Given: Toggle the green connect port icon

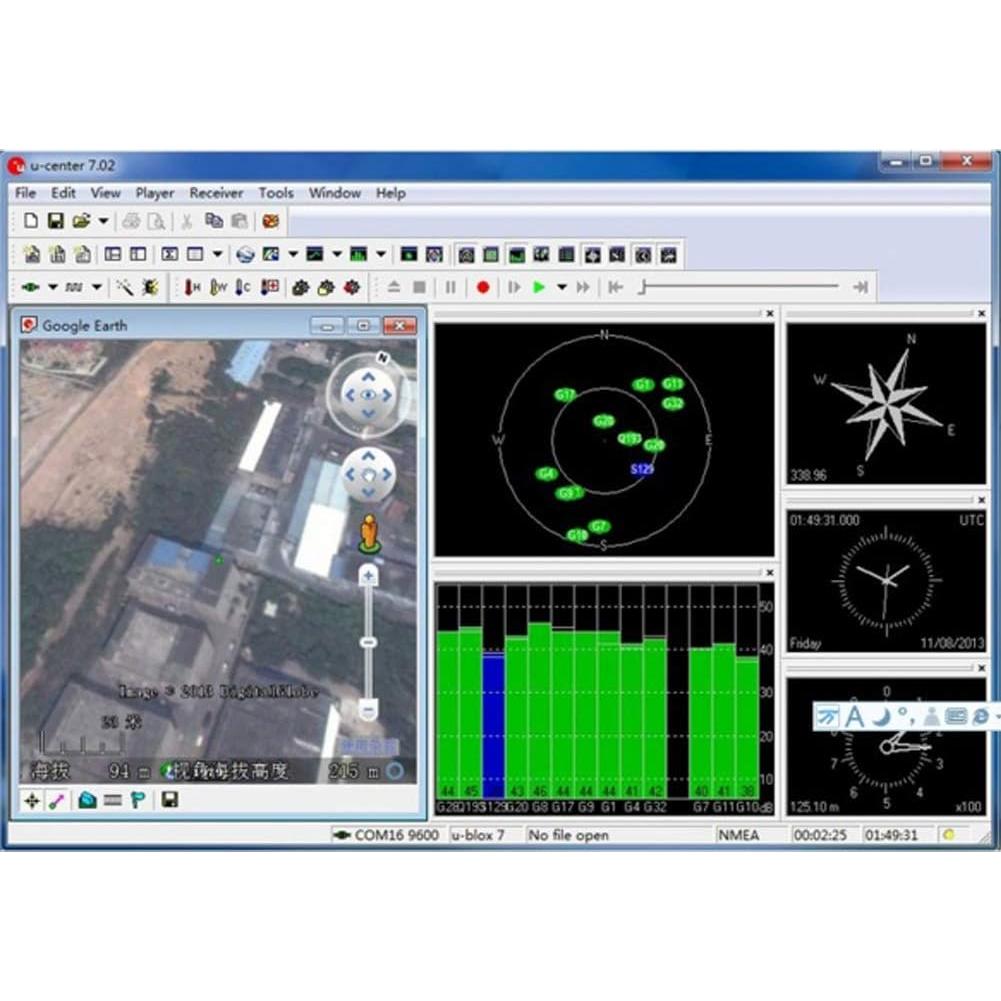Looking at the screenshot, I should click(30, 287).
